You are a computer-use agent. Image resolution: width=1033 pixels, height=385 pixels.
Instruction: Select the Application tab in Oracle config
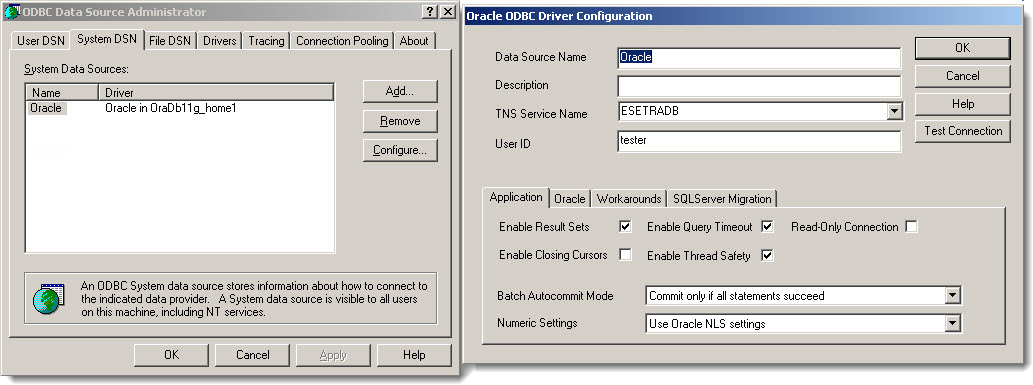[516, 197]
